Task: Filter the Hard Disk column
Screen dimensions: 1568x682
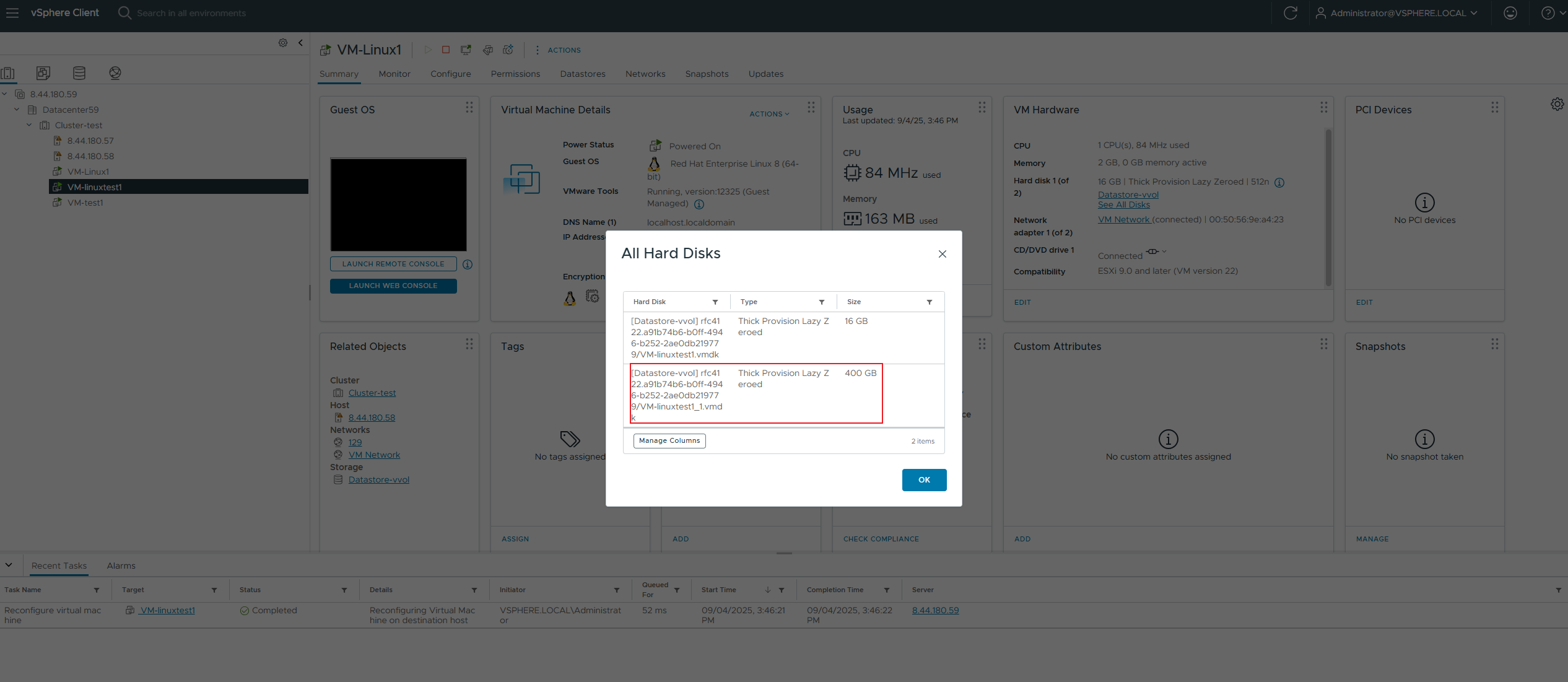Action: (x=715, y=302)
